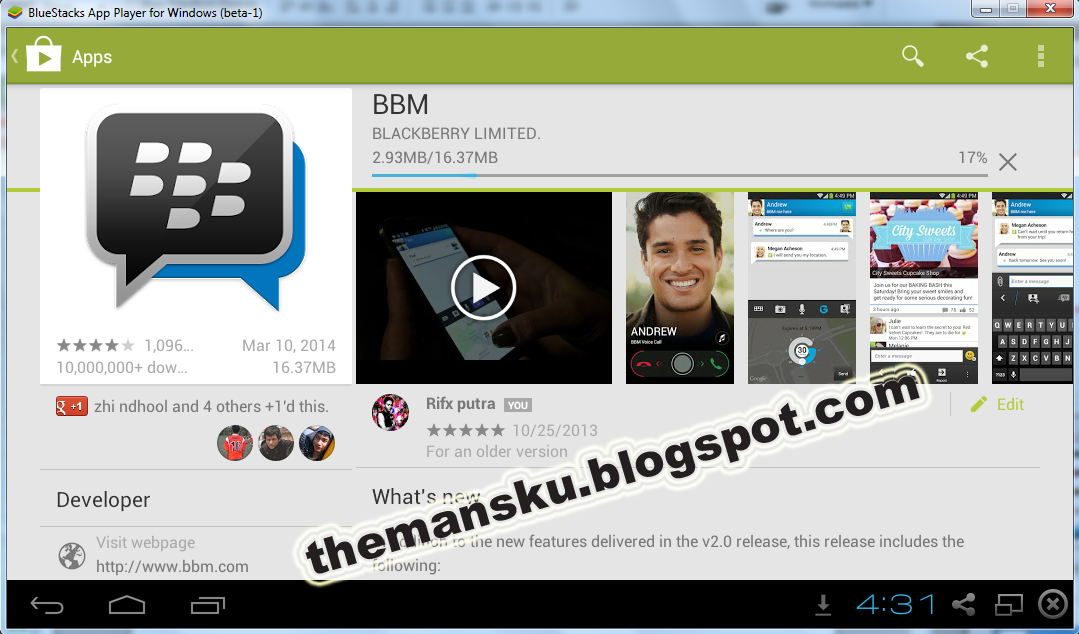Click the download progress bar
The width and height of the screenshot is (1079, 634).
[680, 176]
